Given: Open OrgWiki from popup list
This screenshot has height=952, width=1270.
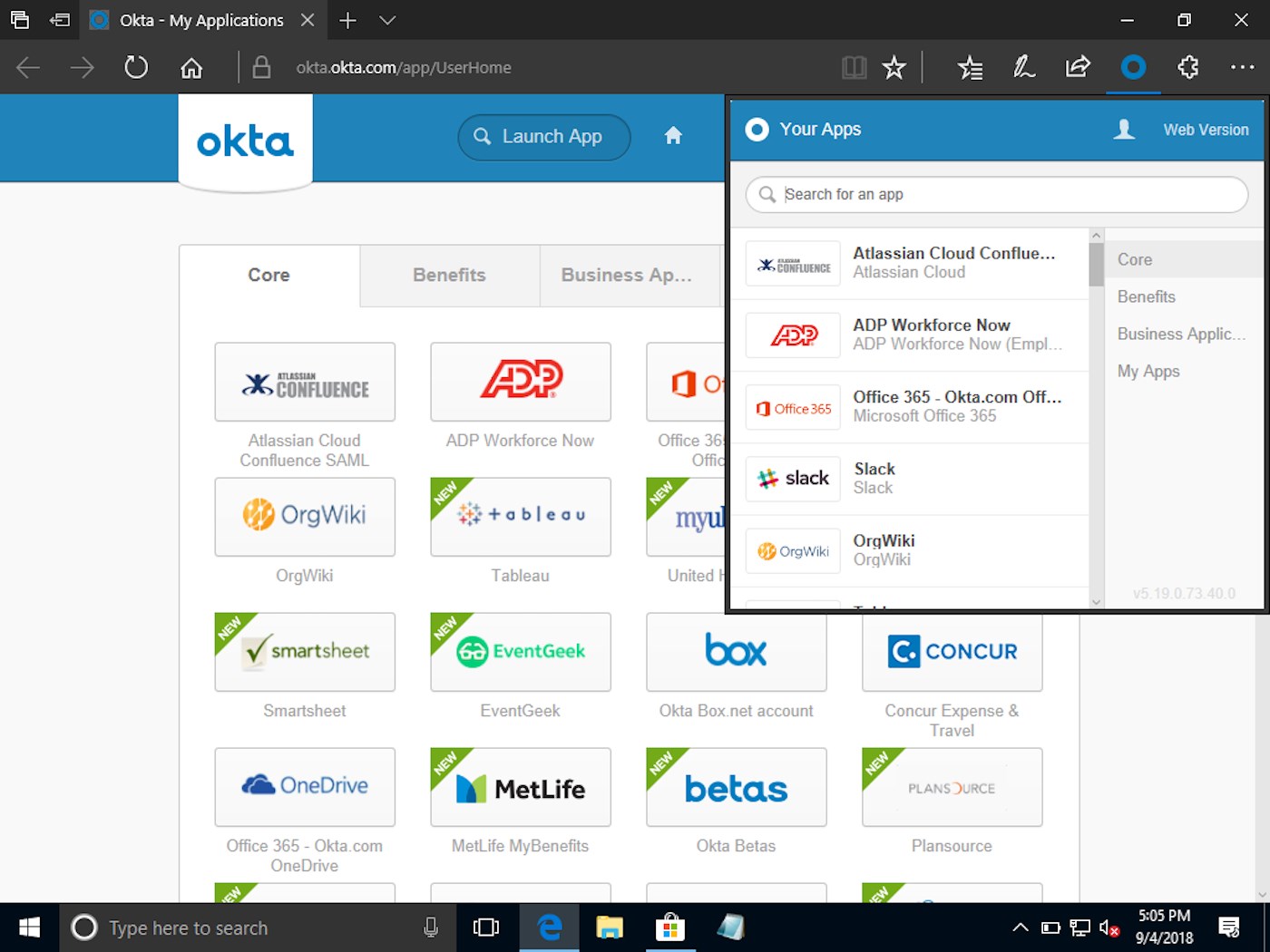Looking at the screenshot, I should click(x=911, y=550).
